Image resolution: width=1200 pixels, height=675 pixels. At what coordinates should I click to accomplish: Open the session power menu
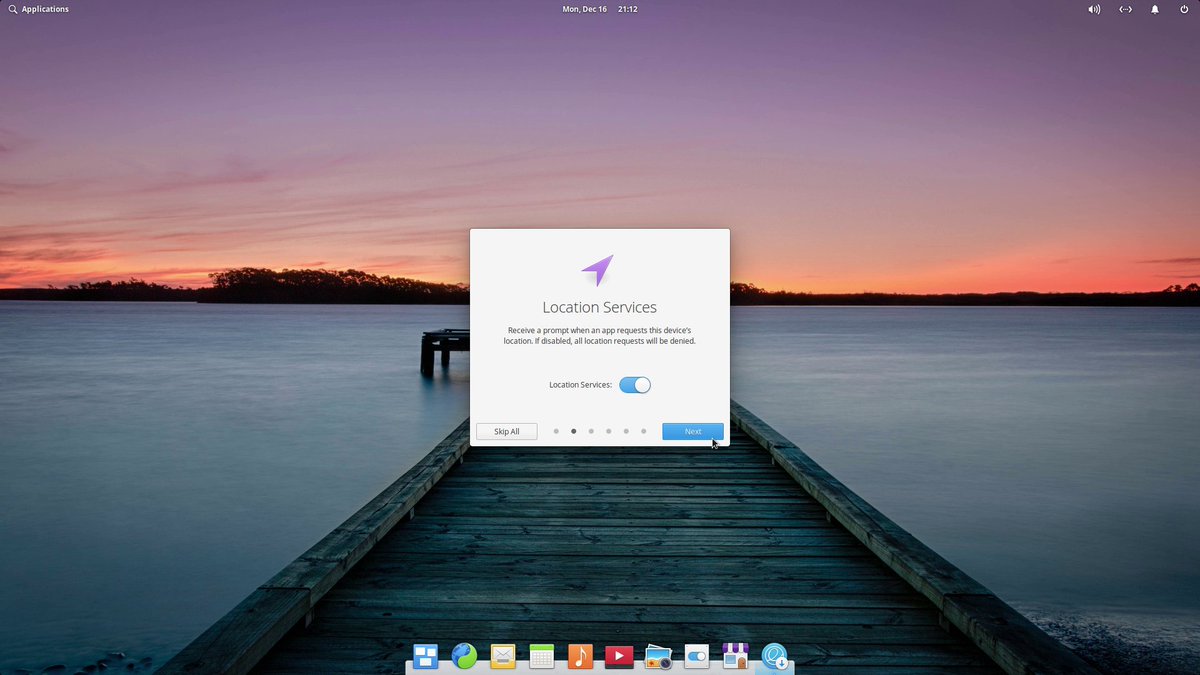tap(1184, 9)
